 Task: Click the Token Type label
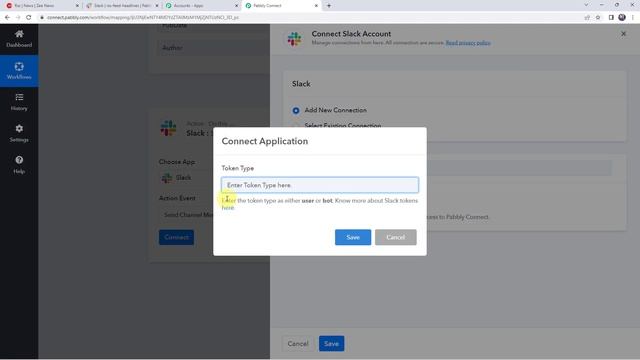(238, 168)
